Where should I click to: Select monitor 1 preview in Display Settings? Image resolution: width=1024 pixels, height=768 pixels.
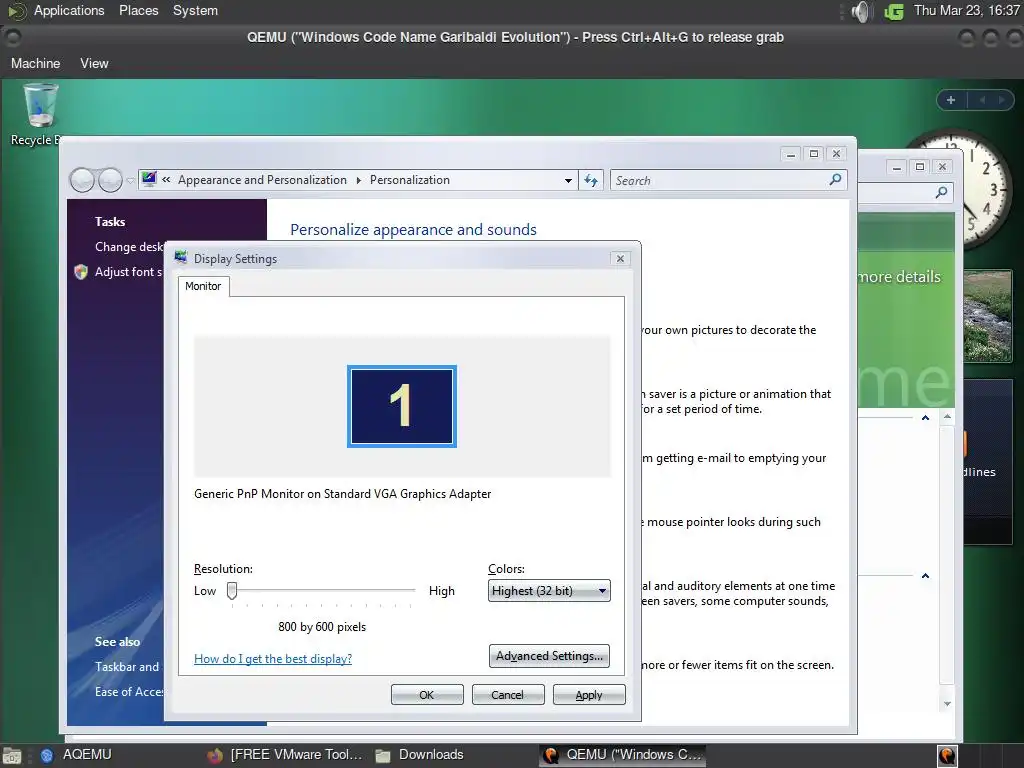click(402, 406)
